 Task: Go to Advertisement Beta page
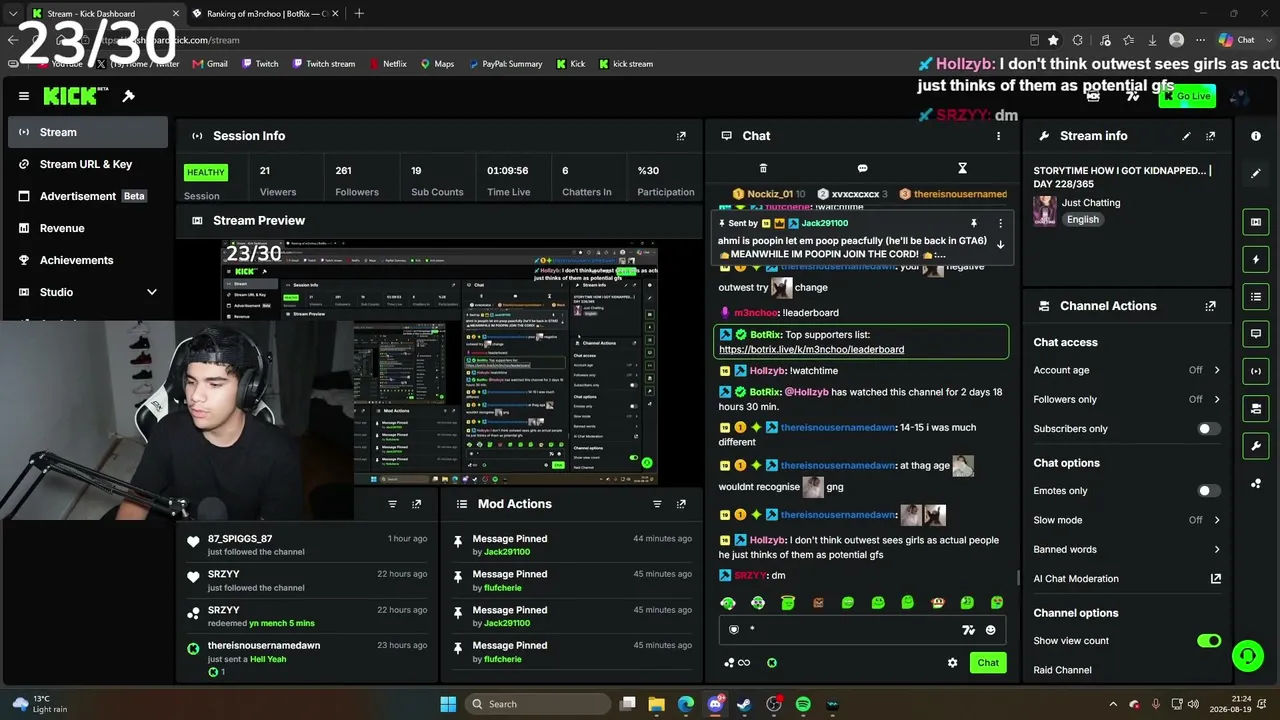point(88,196)
